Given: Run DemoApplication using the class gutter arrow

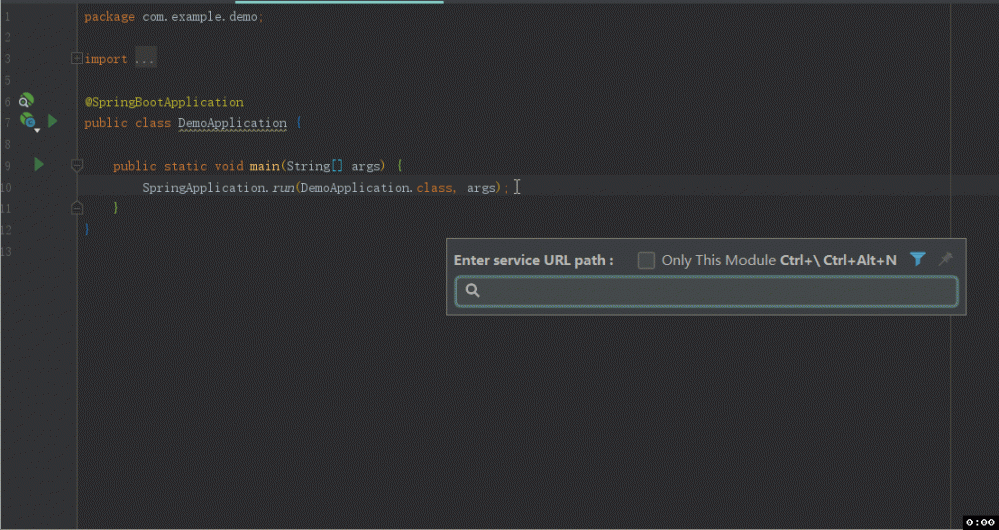Looking at the screenshot, I should click(x=53, y=121).
